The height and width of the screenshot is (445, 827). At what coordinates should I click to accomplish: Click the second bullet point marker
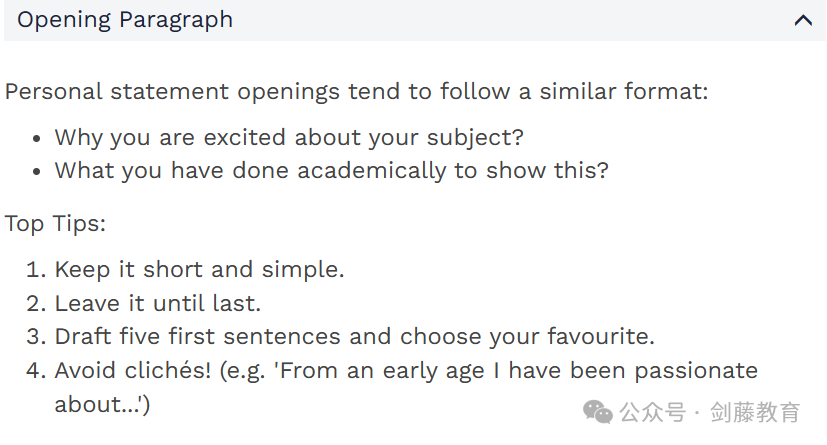click(36, 172)
